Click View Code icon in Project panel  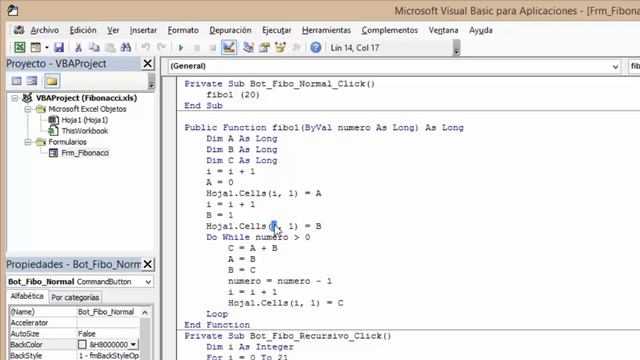point(17,81)
